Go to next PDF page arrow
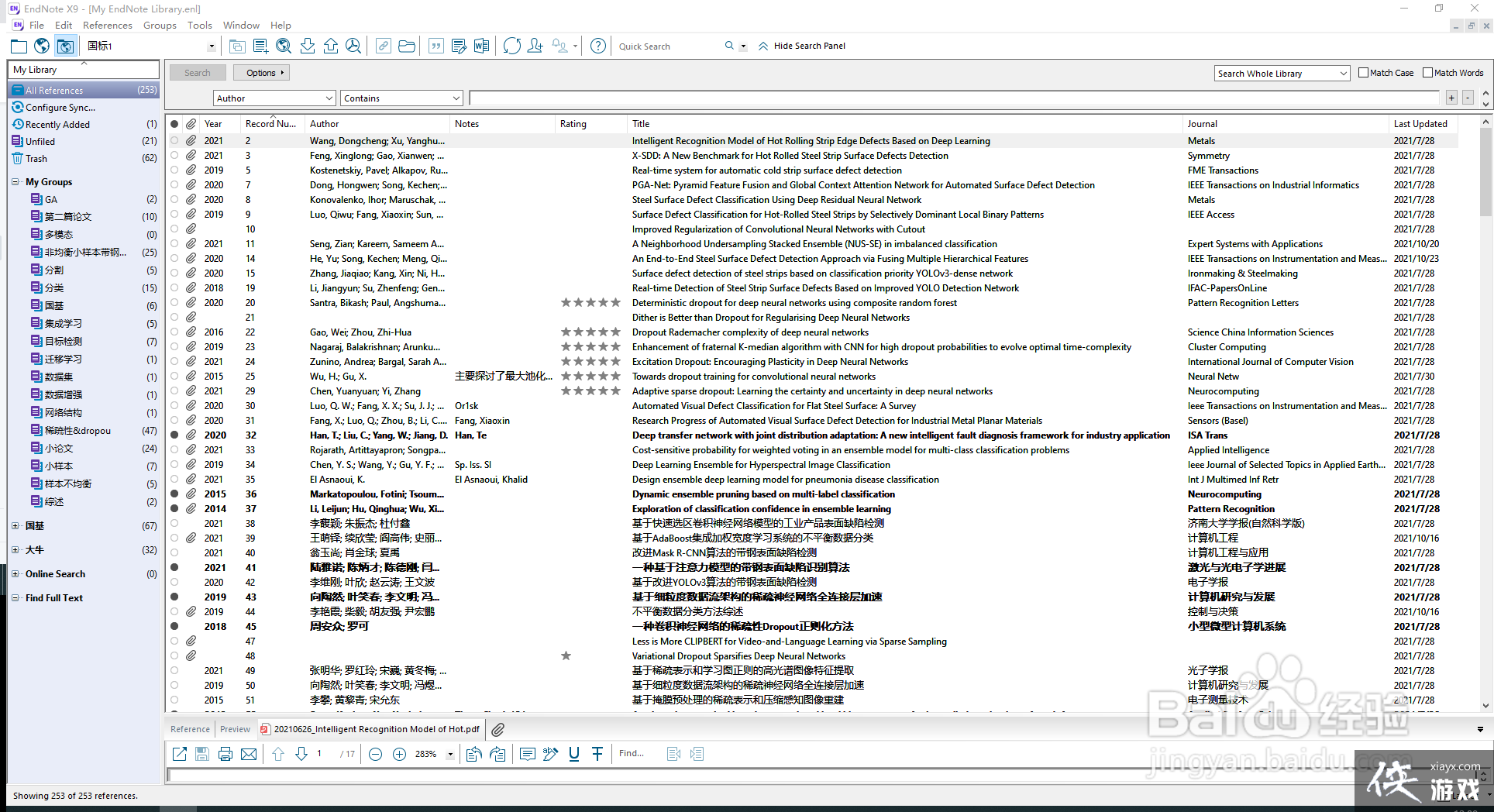The width and height of the screenshot is (1494, 812). pos(301,754)
